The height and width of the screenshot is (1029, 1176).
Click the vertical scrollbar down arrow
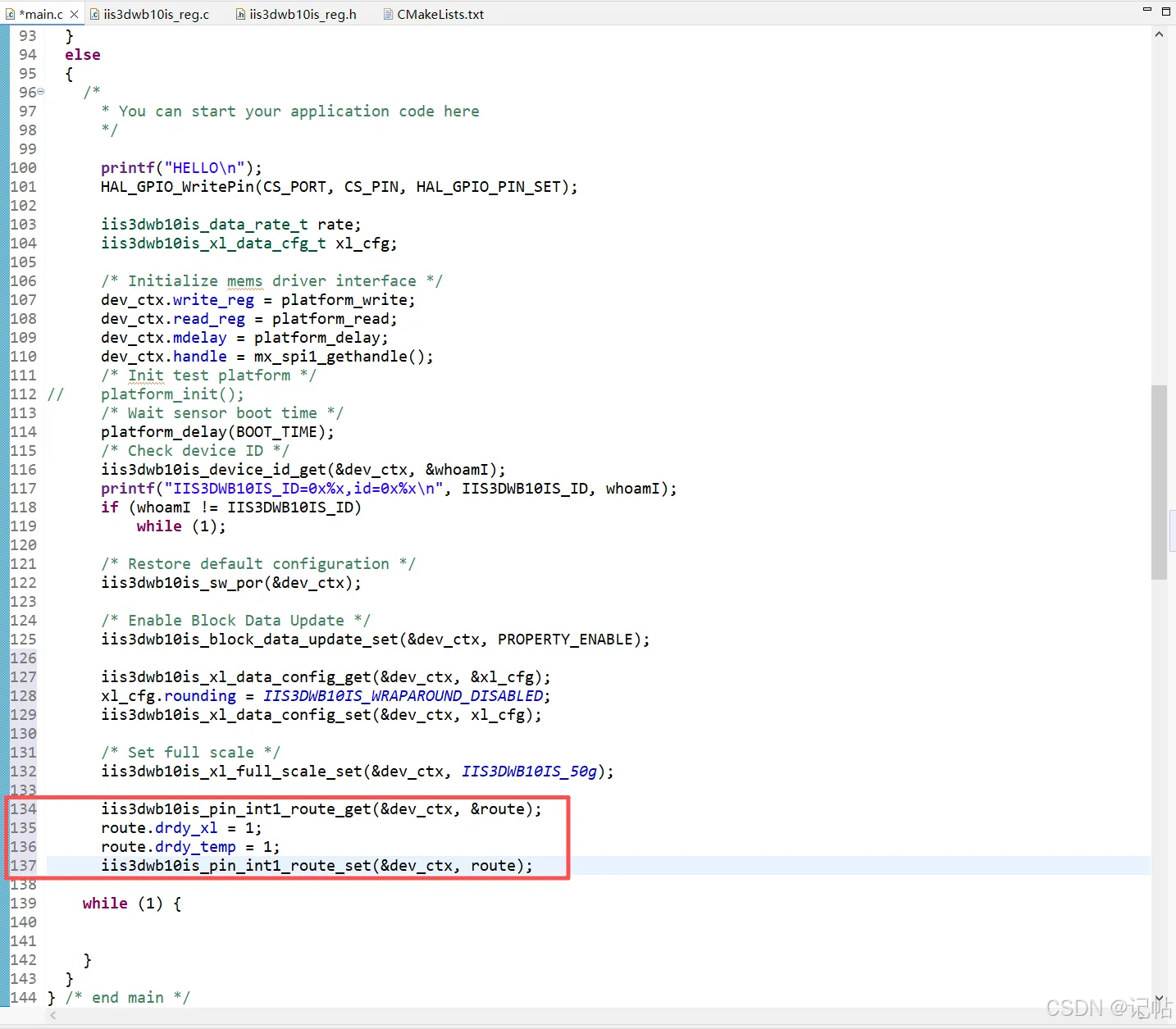1159,999
